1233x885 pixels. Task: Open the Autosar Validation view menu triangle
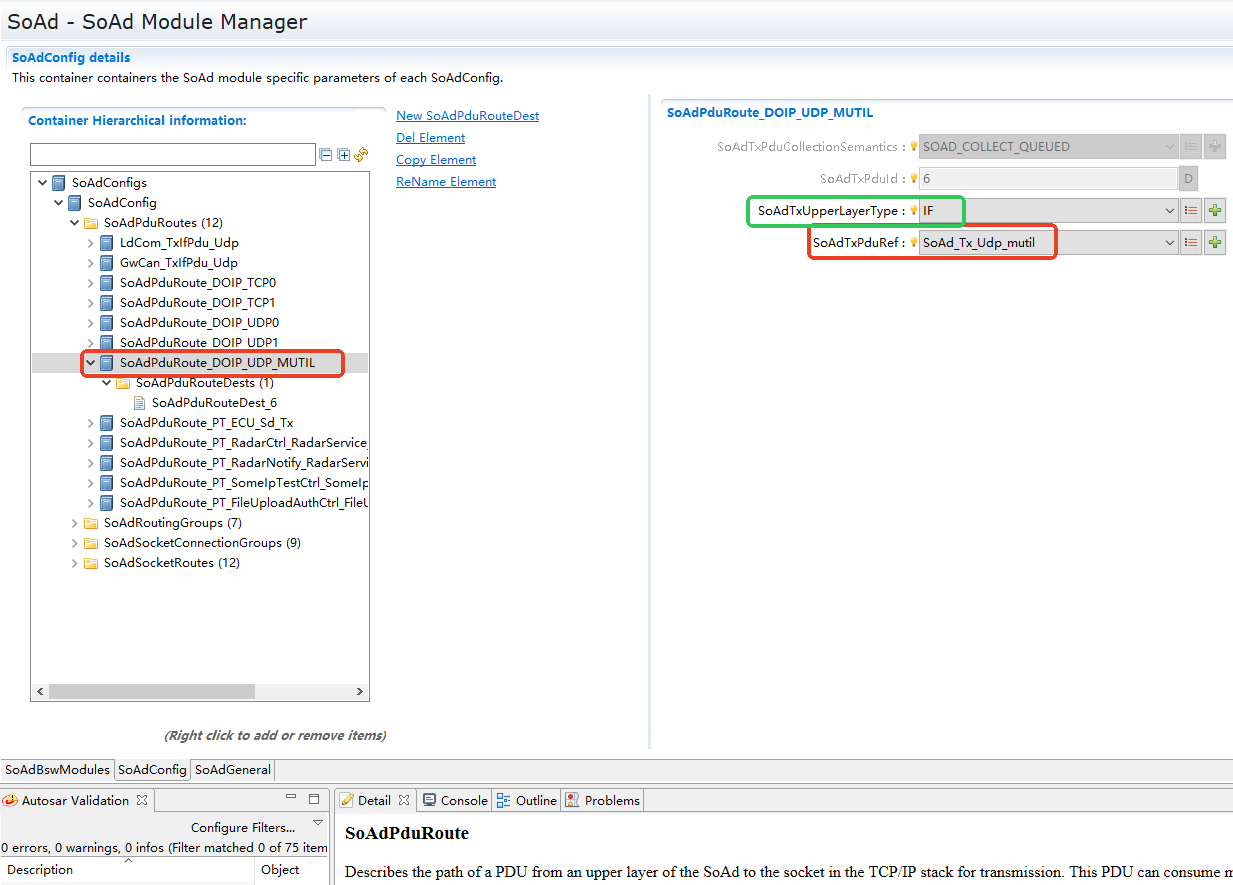[318, 823]
